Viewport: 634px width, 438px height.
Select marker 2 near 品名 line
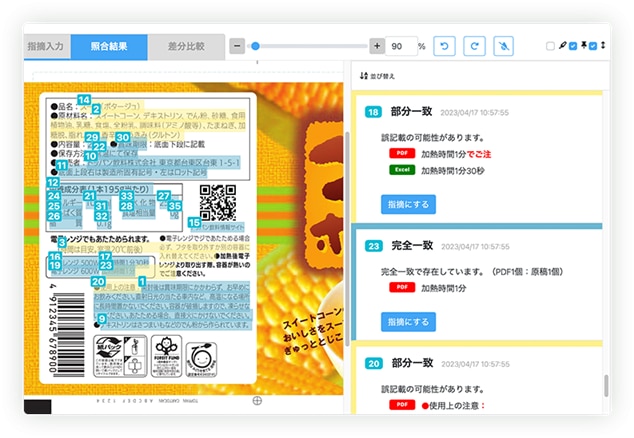tap(96, 109)
